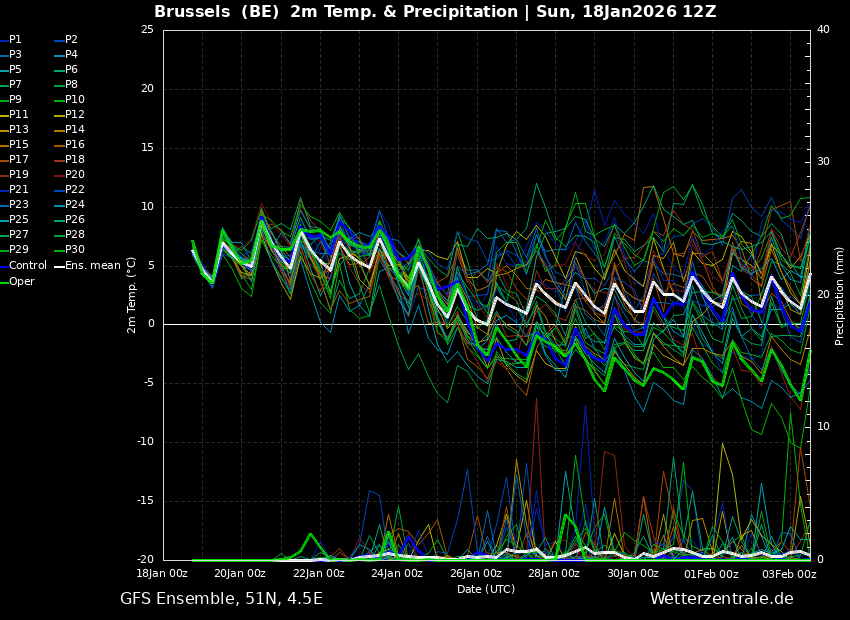
Task: Click the white Ens. mean line swatch
Action: [x=59, y=266]
